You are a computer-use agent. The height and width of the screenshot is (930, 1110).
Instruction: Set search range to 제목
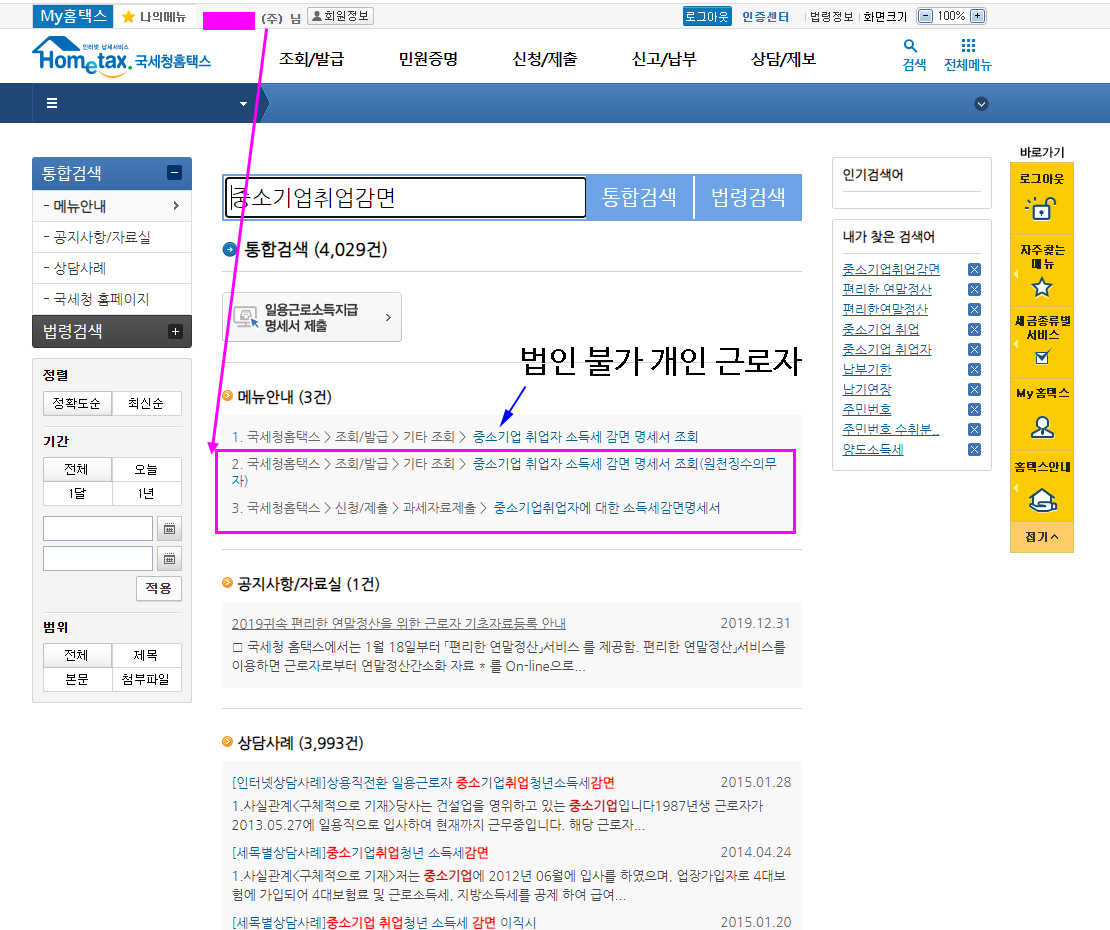pos(146,655)
